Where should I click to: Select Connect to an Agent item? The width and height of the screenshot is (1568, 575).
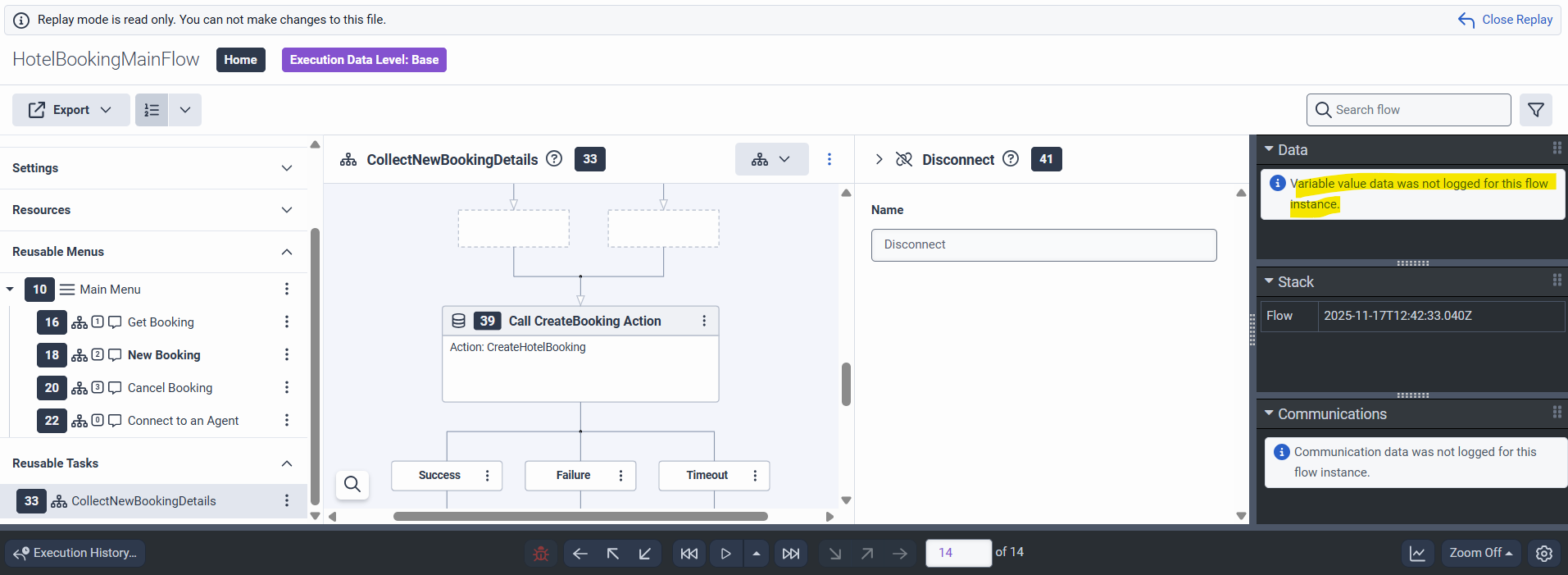pos(183,421)
